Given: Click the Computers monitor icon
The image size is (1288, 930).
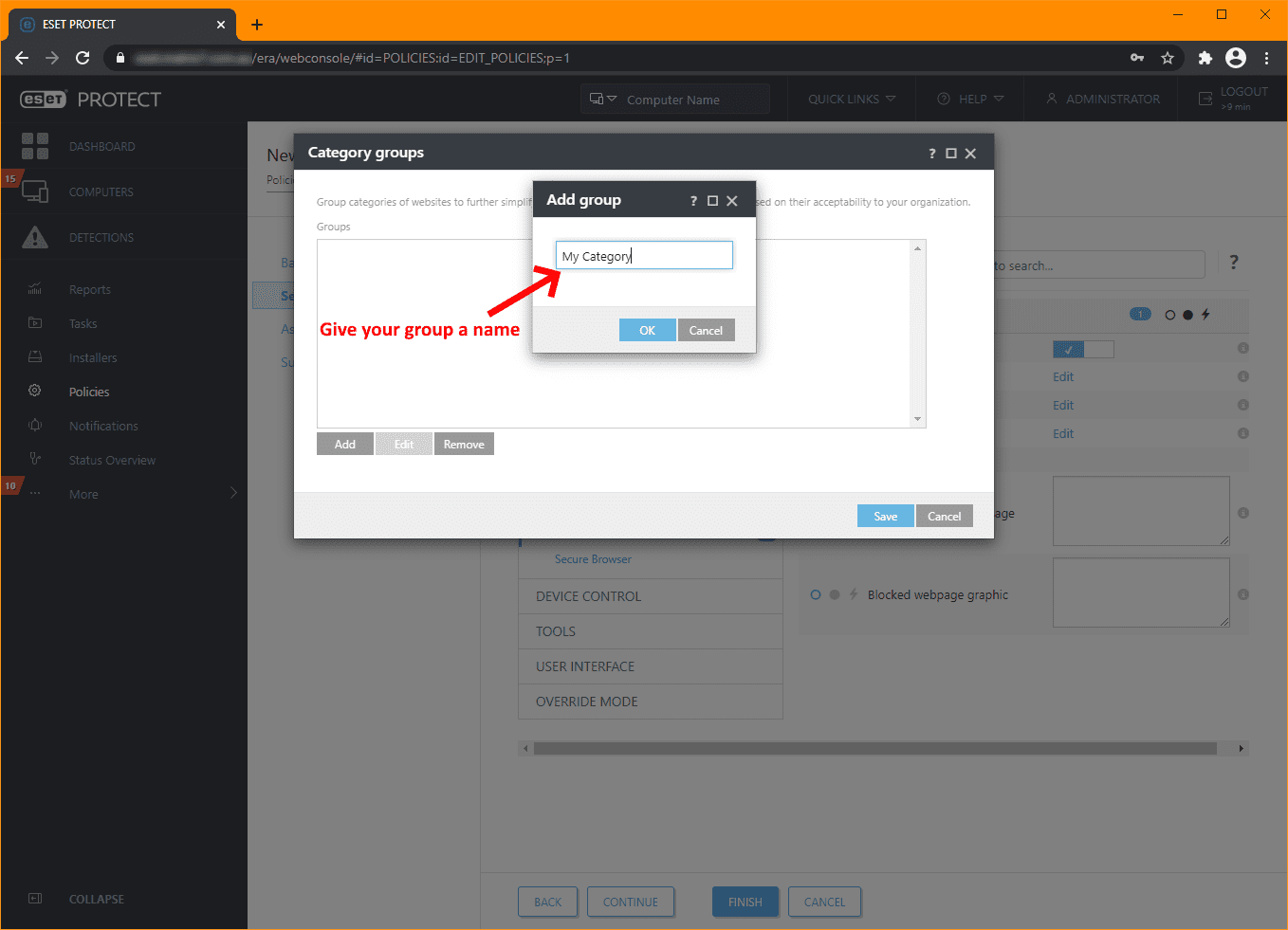Looking at the screenshot, I should (35, 191).
